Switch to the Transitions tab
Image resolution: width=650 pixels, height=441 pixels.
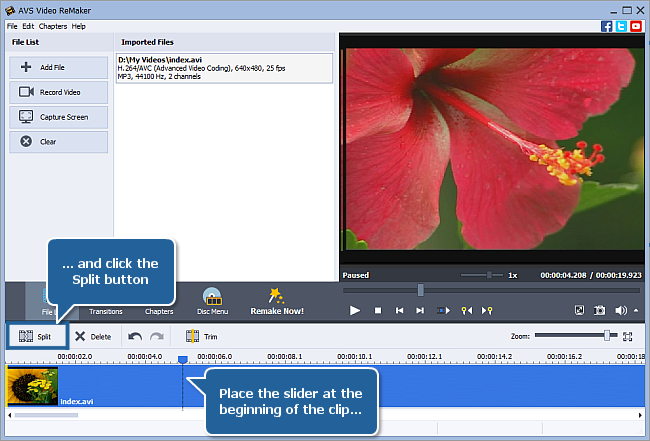tap(106, 311)
